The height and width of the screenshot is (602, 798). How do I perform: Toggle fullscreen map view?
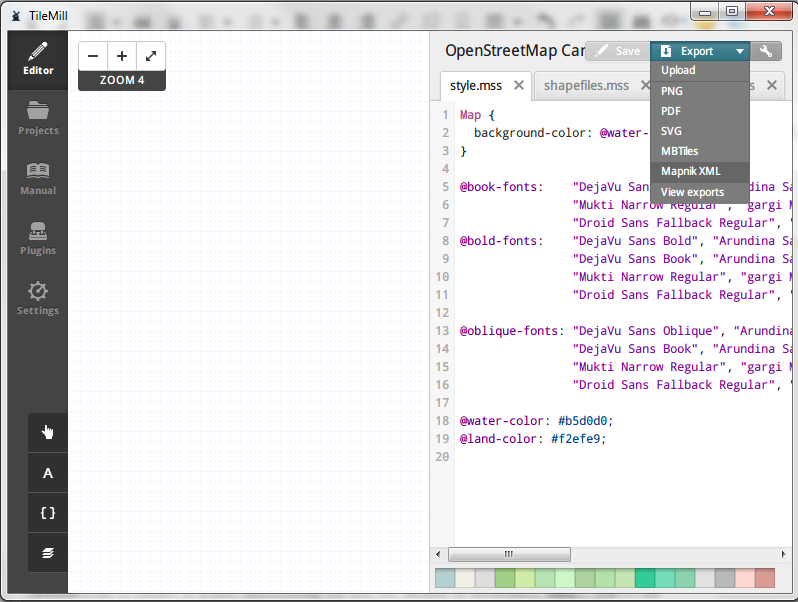click(151, 56)
